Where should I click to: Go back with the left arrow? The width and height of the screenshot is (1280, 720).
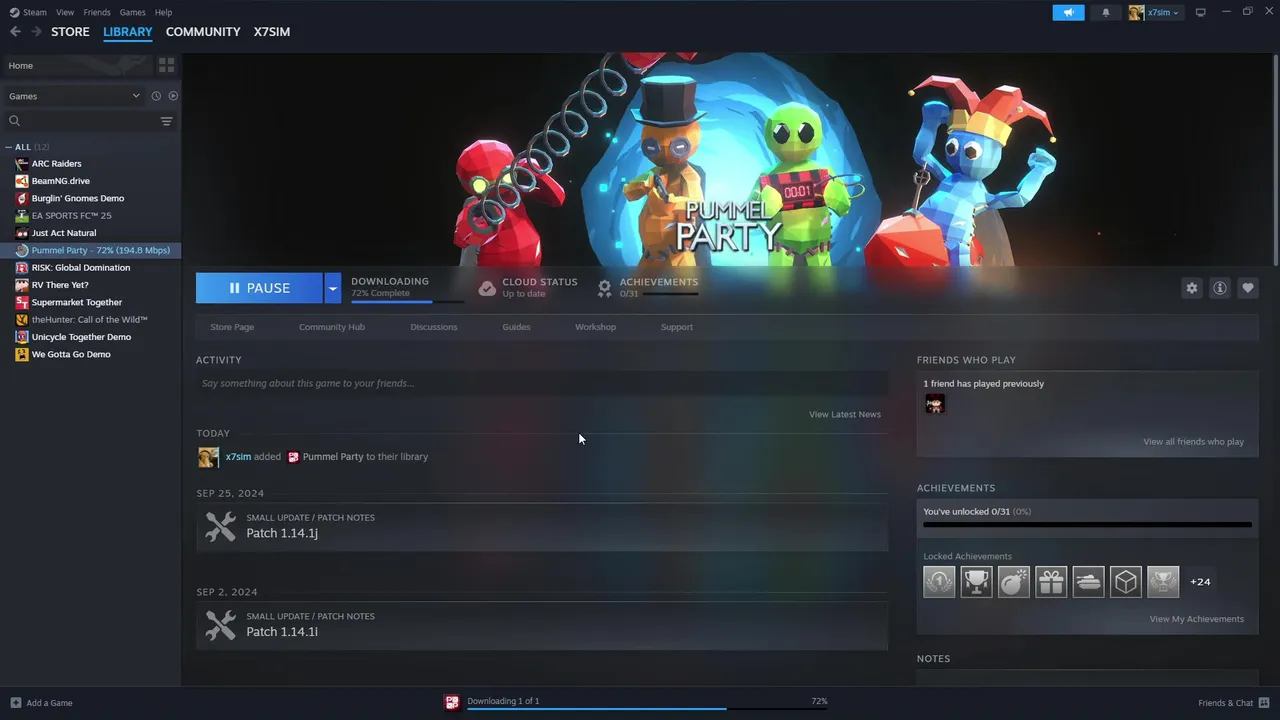pyautogui.click(x=15, y=32)
